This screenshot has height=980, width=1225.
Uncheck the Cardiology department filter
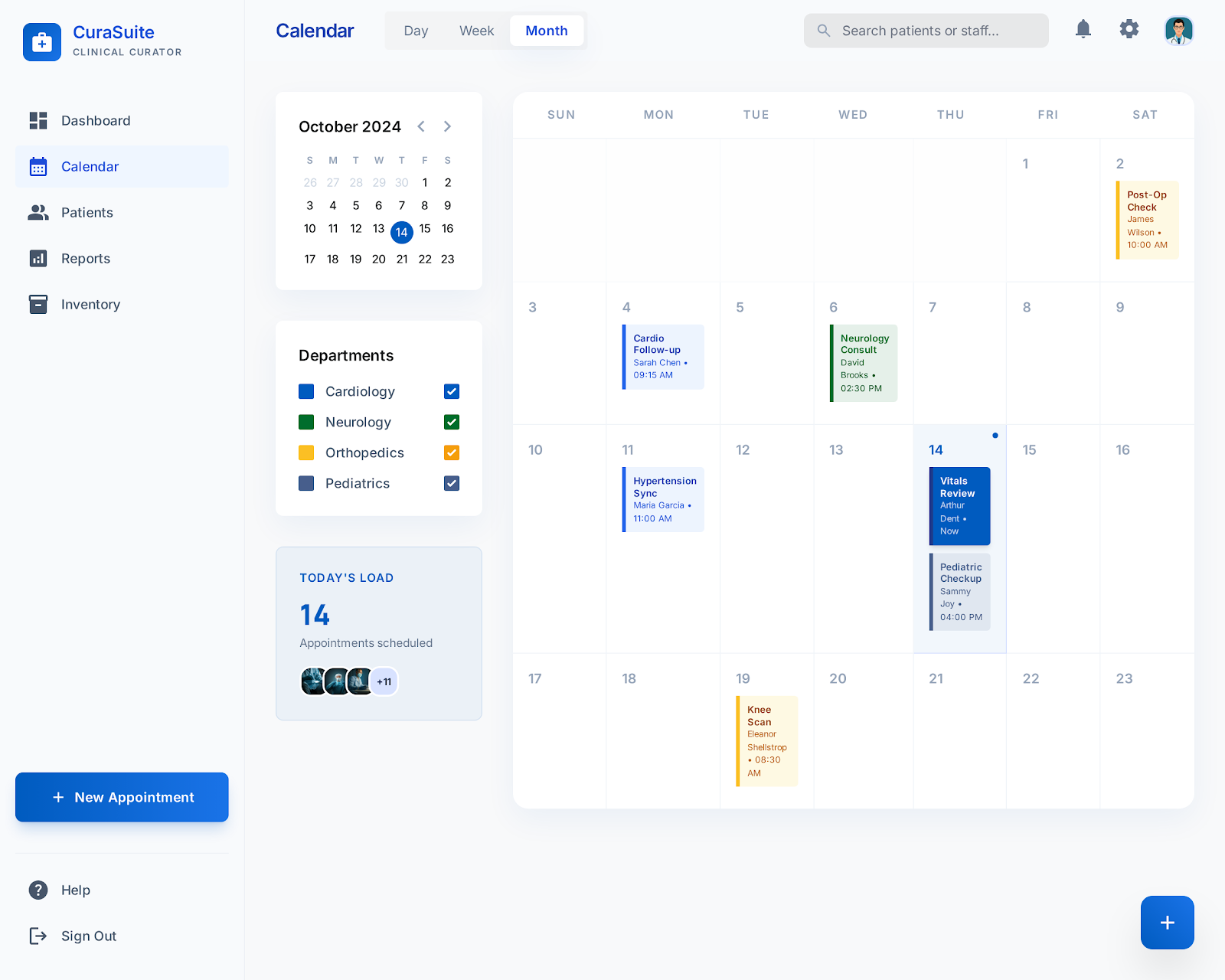(x=452, y=391)
